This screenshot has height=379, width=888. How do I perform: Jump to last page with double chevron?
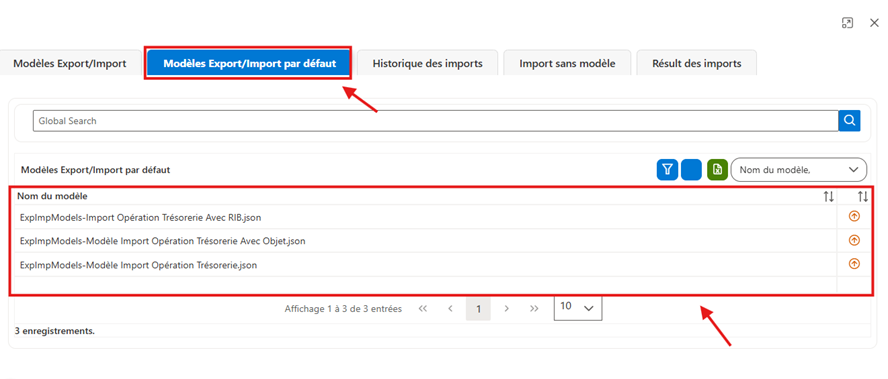click(x=534, y=309)
